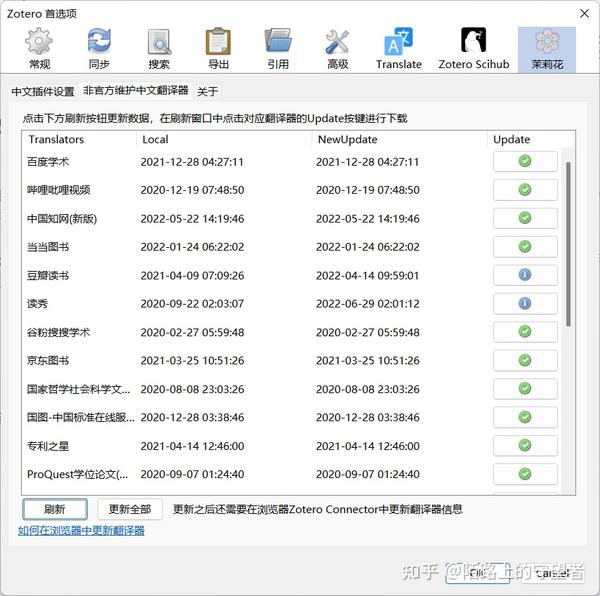This screenshot has width=600, height=596.
Task: Switch to the 关于 tab
Action: click(x=207, y=91)
